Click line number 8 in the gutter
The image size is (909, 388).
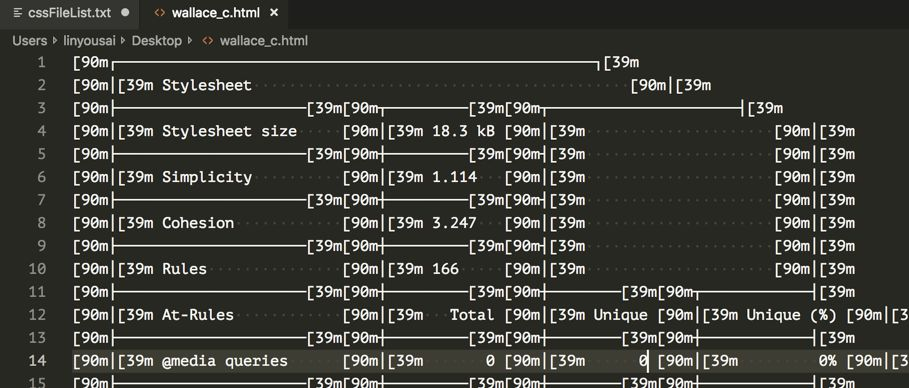pyautogui.click(x=41, y=223)
